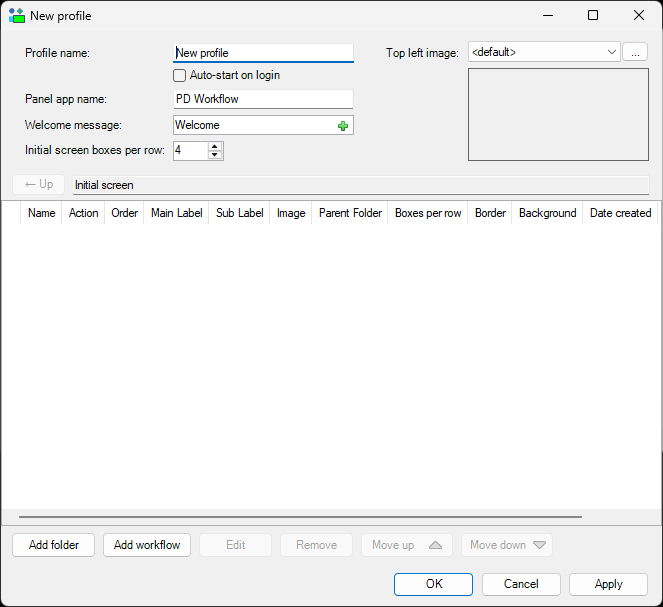Open the Top left image dropdown

point(544,52)
